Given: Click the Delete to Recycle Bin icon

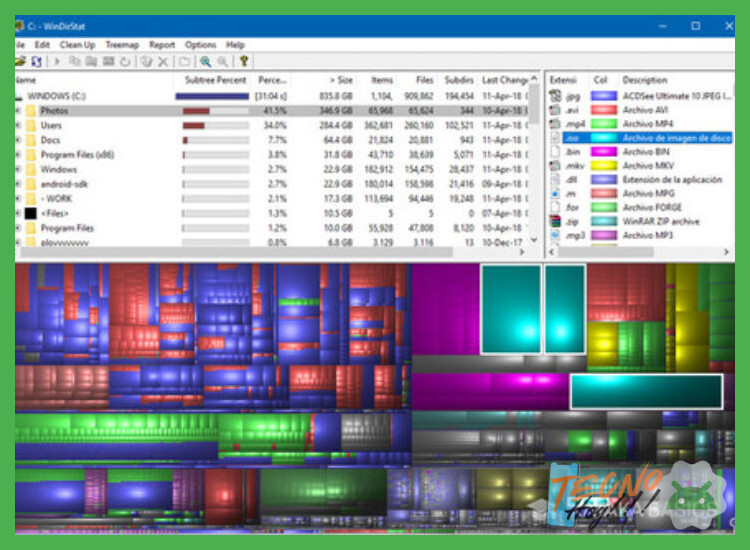Looking at the screenshot, I should click(x=147, y=61).
